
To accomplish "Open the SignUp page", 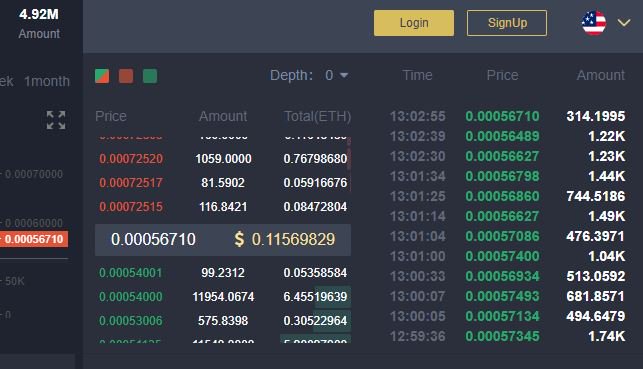I will pyautogui.click(x=507, y=23).
